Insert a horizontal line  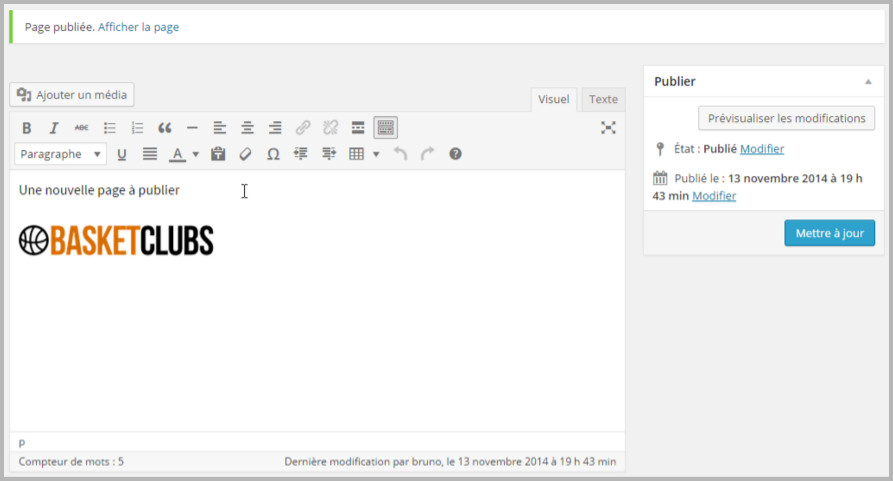(192, 128)
